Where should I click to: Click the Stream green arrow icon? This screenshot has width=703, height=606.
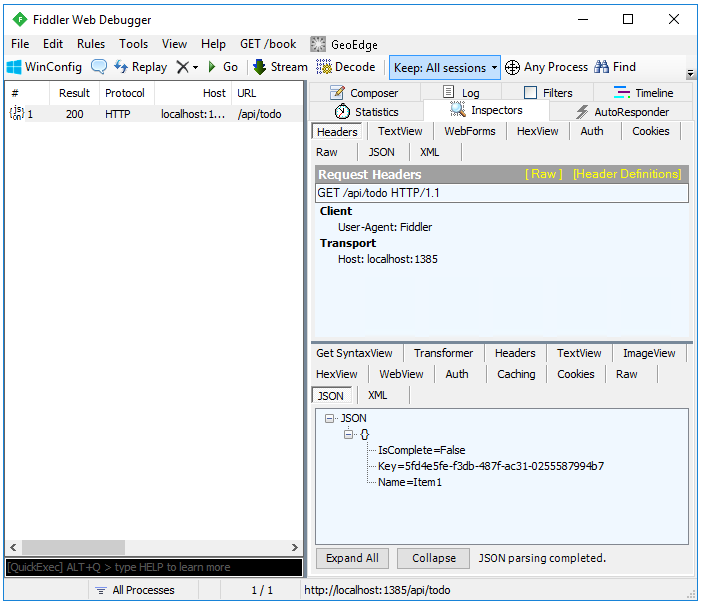point(260,67)
